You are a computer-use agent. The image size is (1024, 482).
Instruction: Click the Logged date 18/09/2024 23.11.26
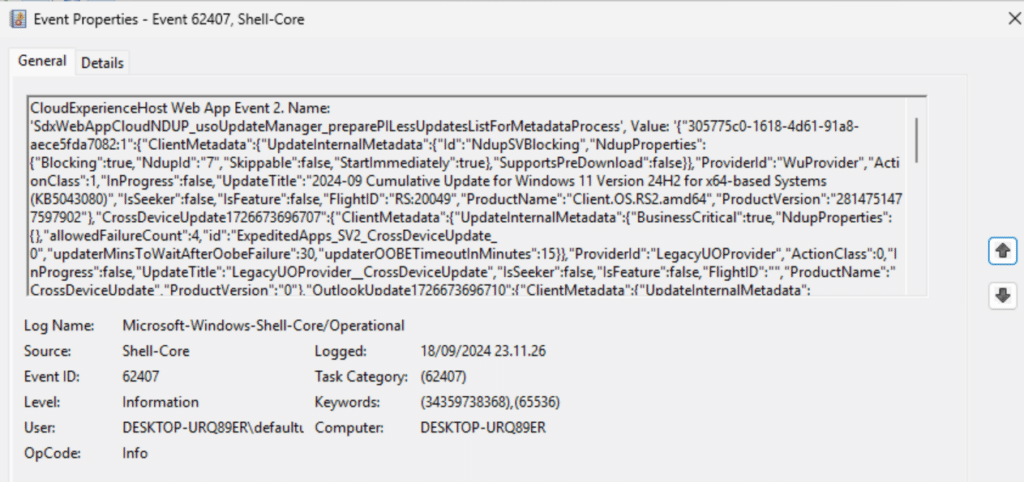pyautogui.click(x=483, y=351)
